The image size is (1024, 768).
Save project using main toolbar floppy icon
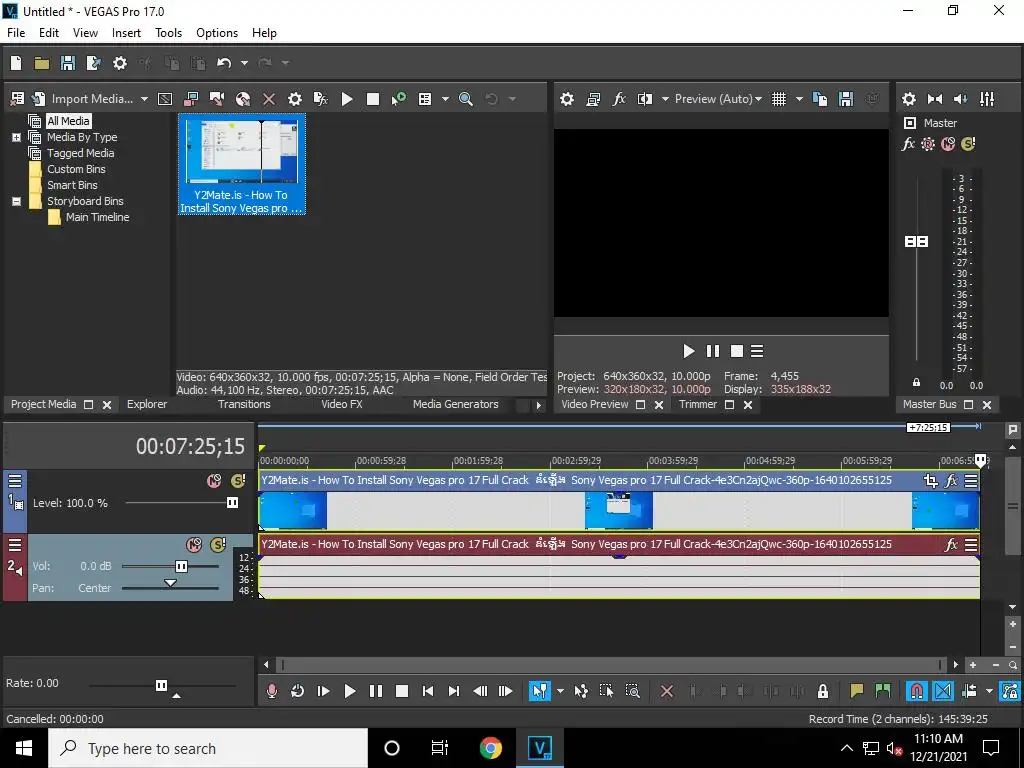pyautogui.click(x=68, y=63)
